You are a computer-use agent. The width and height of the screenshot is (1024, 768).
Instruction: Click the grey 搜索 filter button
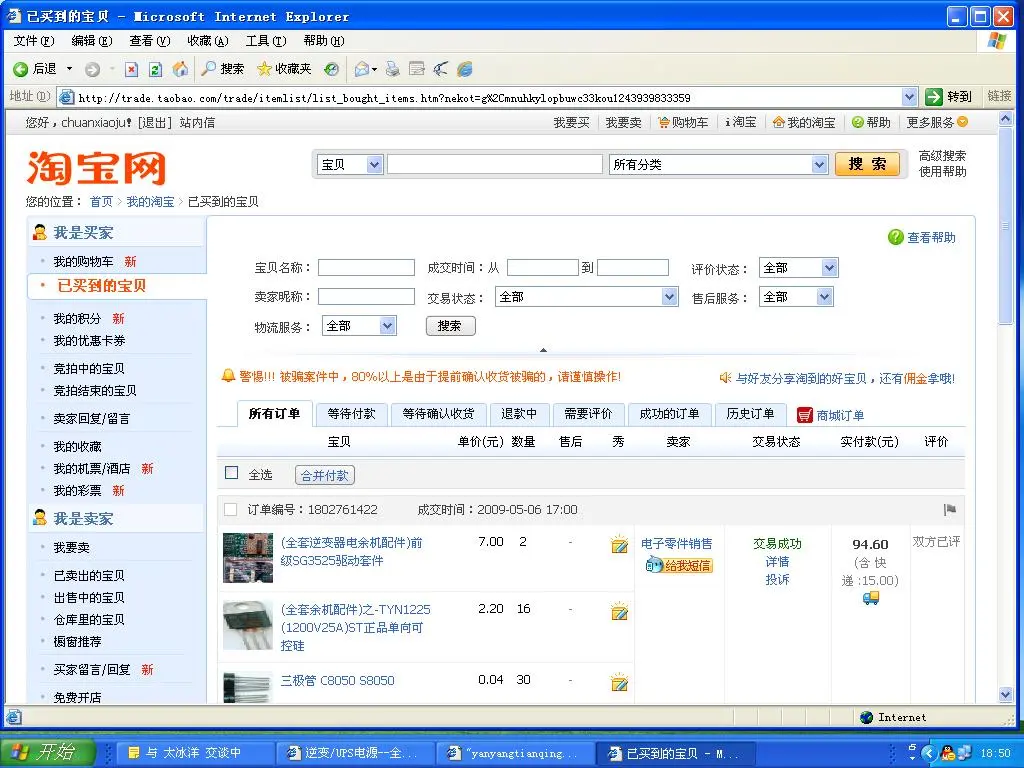450,326
